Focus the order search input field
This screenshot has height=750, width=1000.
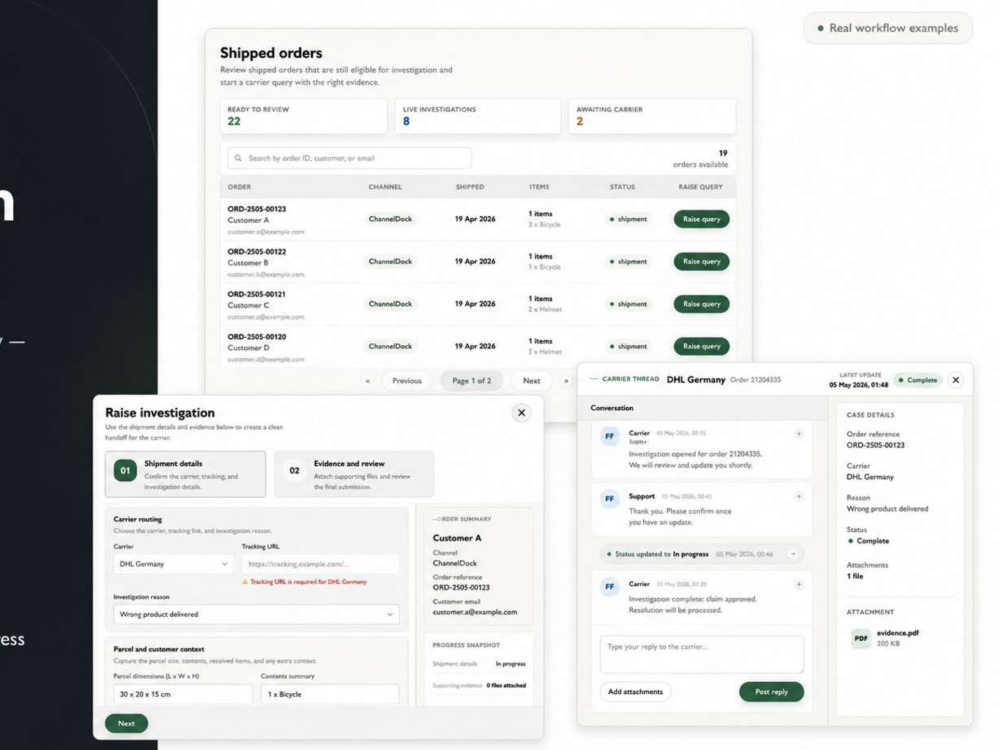(349, 158)
